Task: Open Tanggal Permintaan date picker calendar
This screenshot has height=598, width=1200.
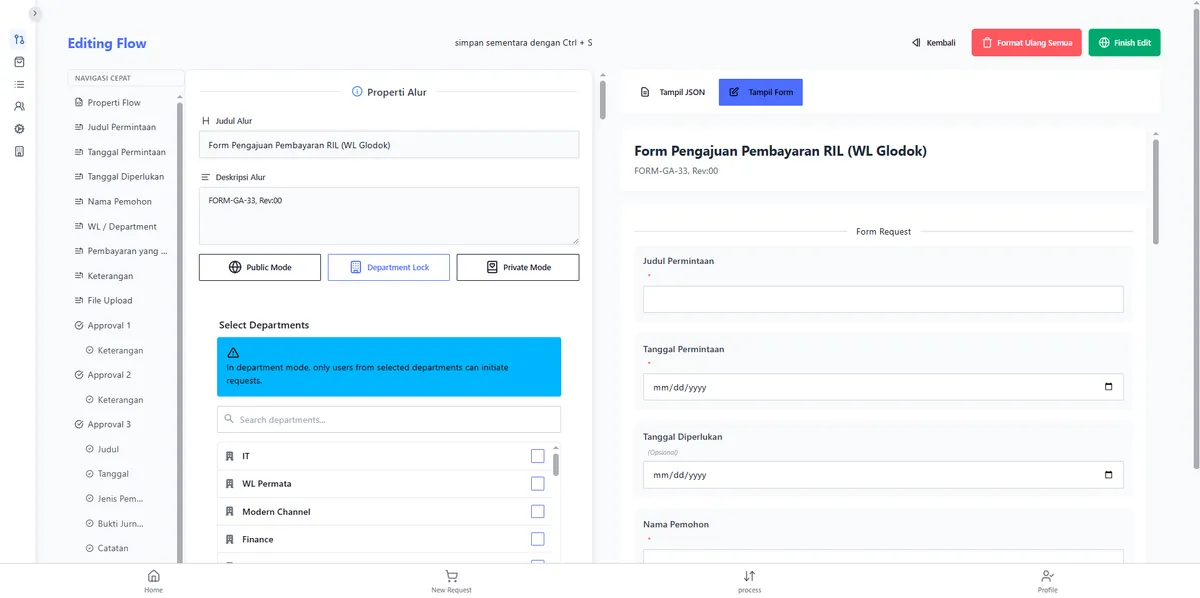Action: tap(1108, 387)
